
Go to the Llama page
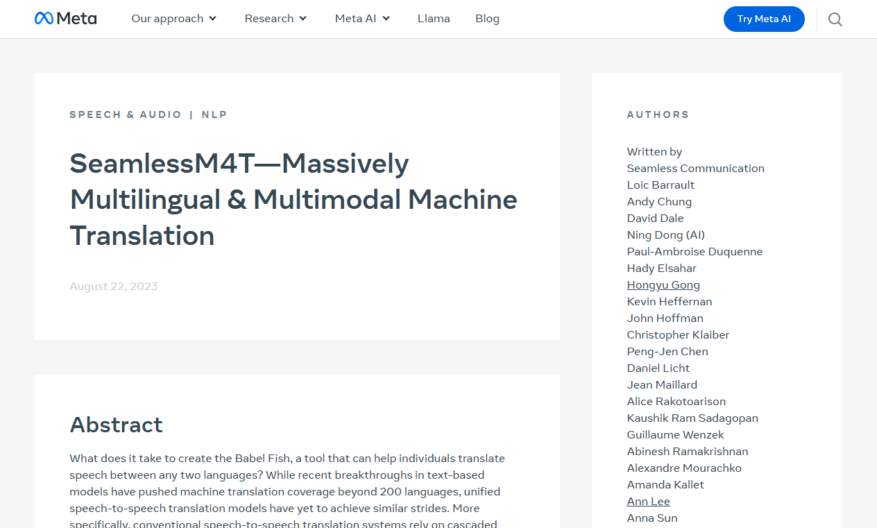click(x=433, y=18)
